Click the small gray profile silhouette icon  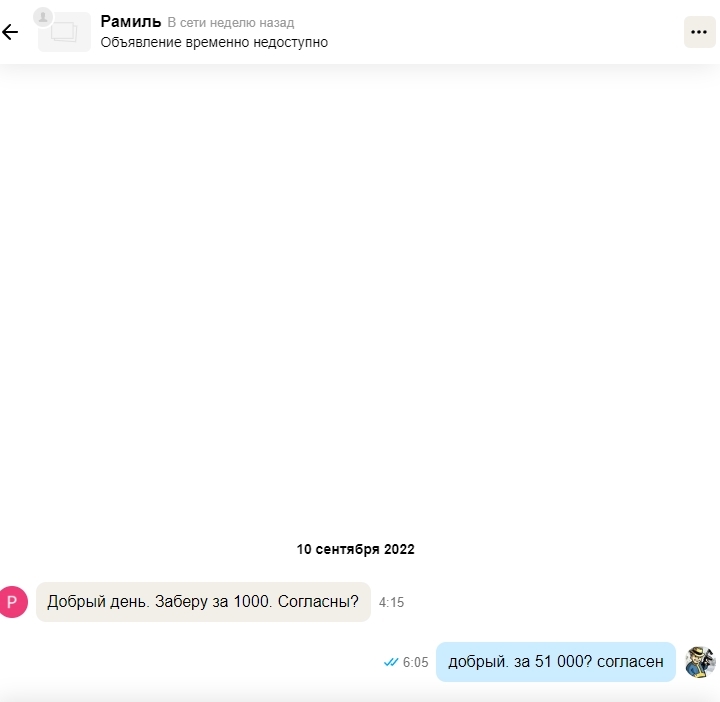(43, 17)
